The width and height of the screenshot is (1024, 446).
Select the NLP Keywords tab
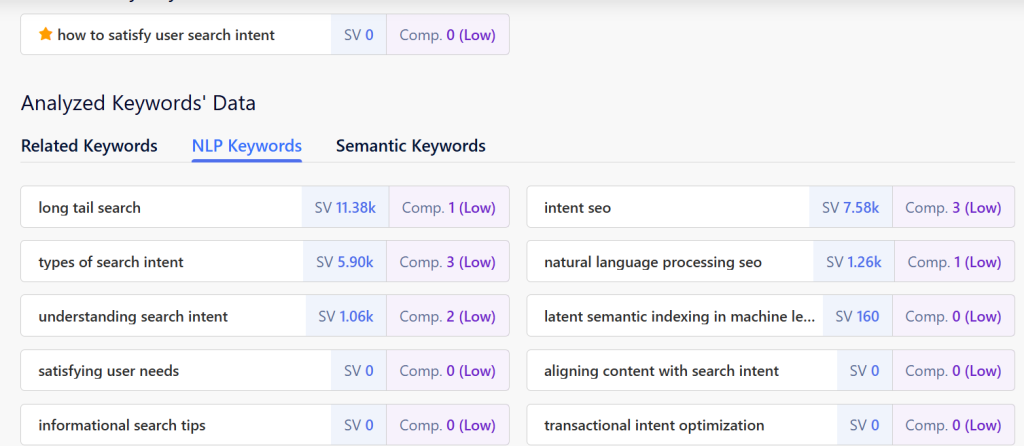pos(246,146)
